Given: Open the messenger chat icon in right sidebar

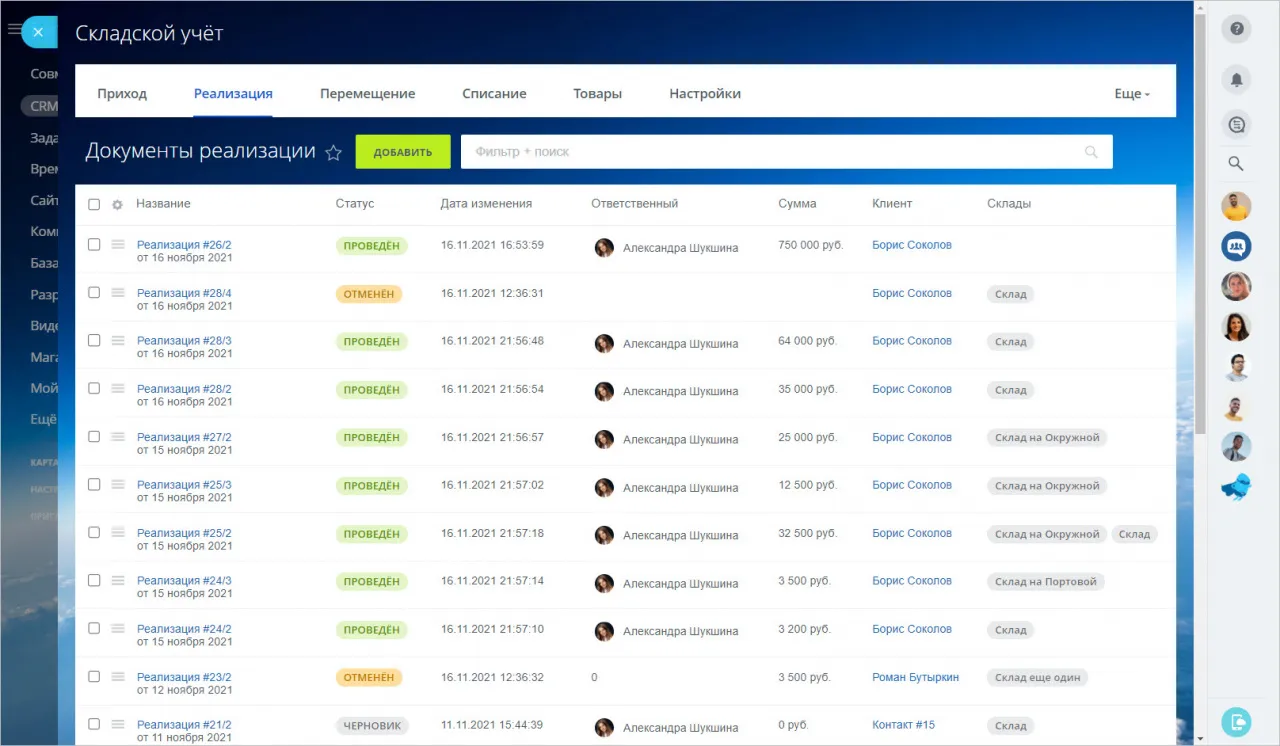Looking at the screenshot, I should click(x=1236, y=124).
